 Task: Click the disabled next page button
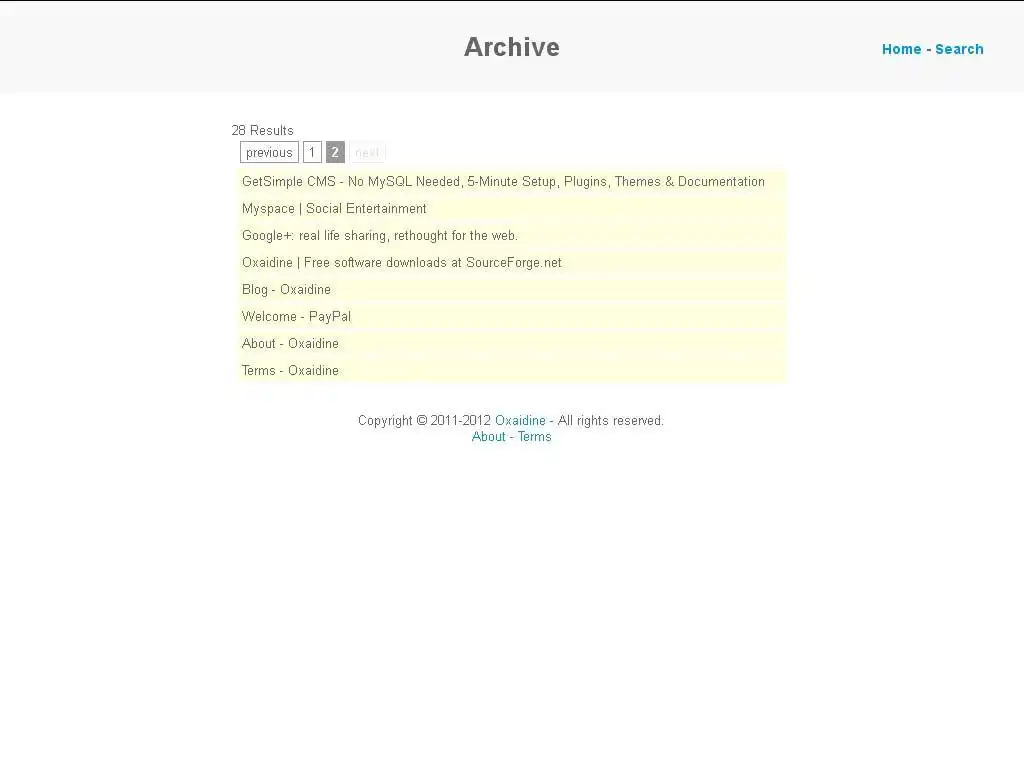pyautogui.click(x=367, y=152)
